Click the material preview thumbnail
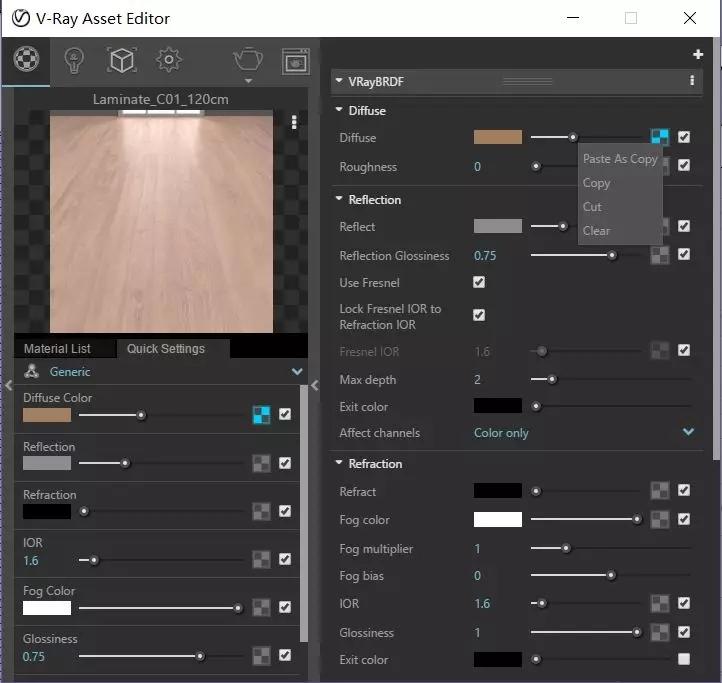Image resolution: width=722 pixels, height=683 pixels. click(161, 221)
